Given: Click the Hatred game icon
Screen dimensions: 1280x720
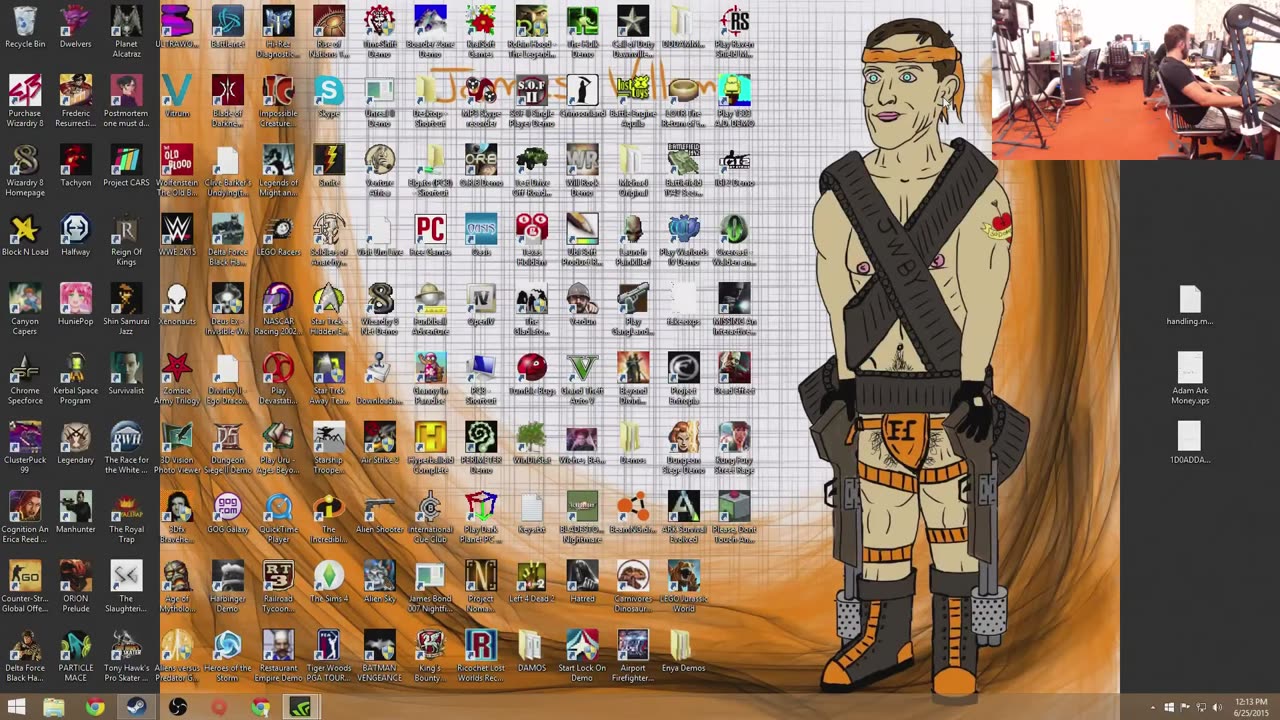Looking at the screenshot, I should coord(582,580).
